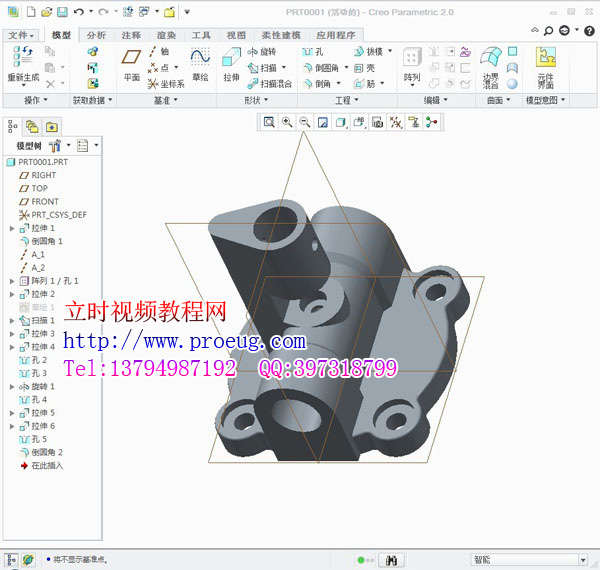Select the Revolve (旋转) tool
600x570 pixels.
pos(262,52)
